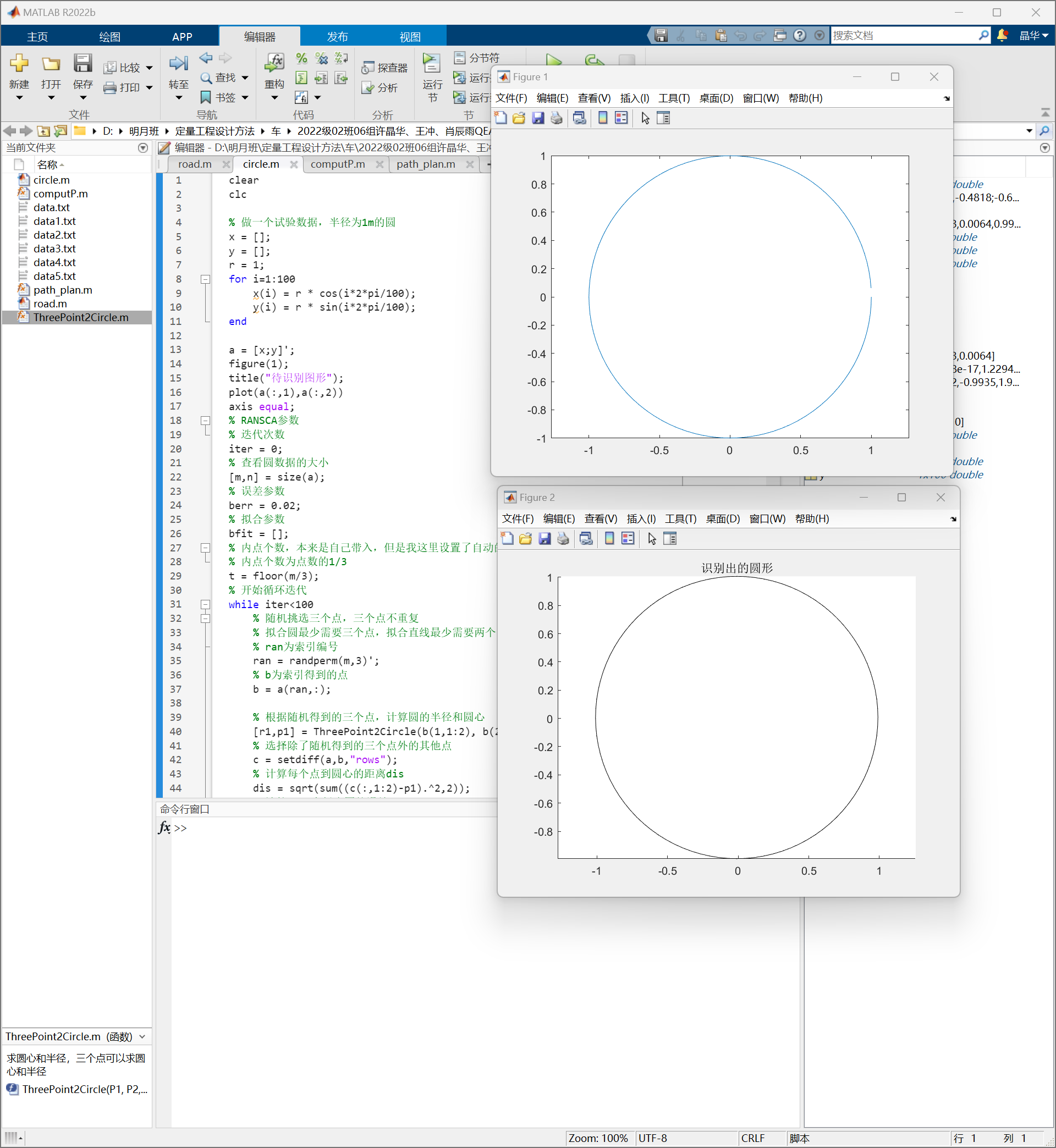Click the browse for folder icon in the address bar
1056x1148 pixels.
click(60, 131)
